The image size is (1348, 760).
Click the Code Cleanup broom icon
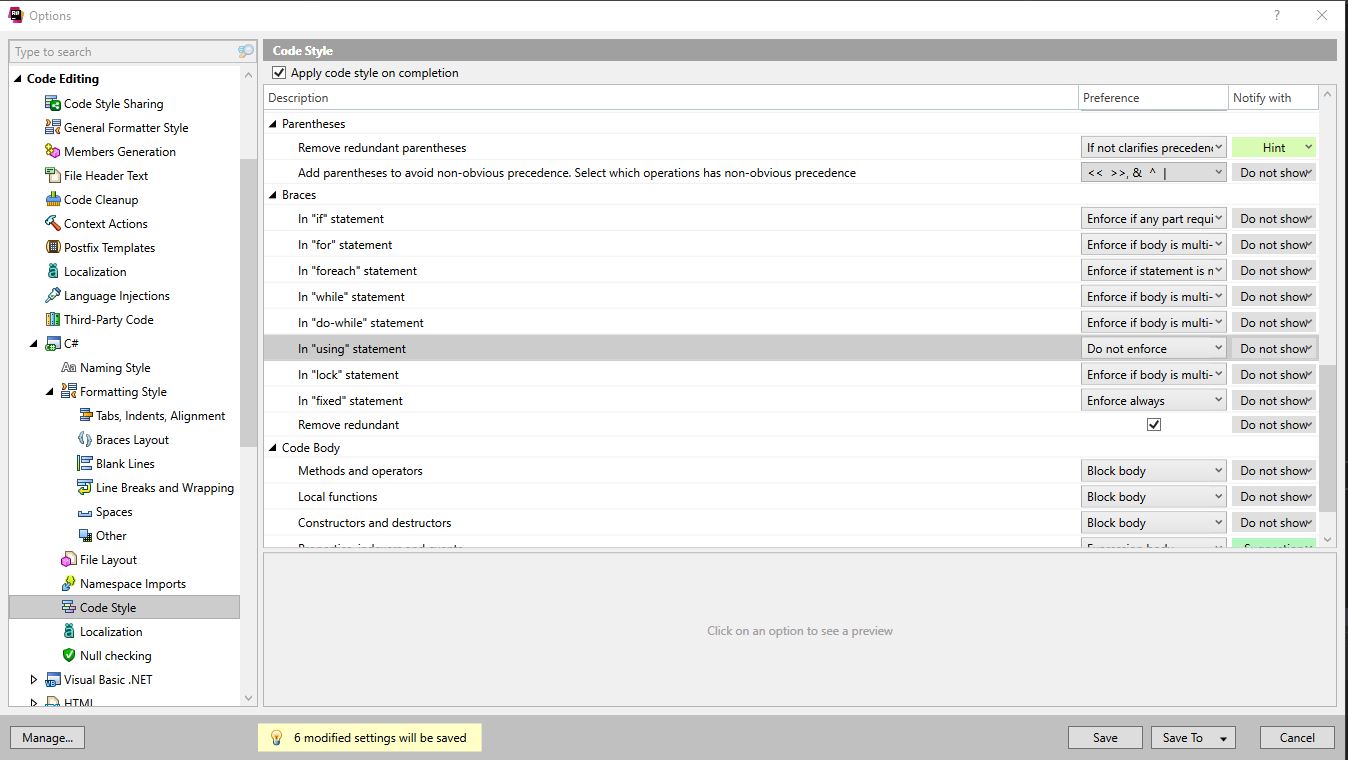53,199
